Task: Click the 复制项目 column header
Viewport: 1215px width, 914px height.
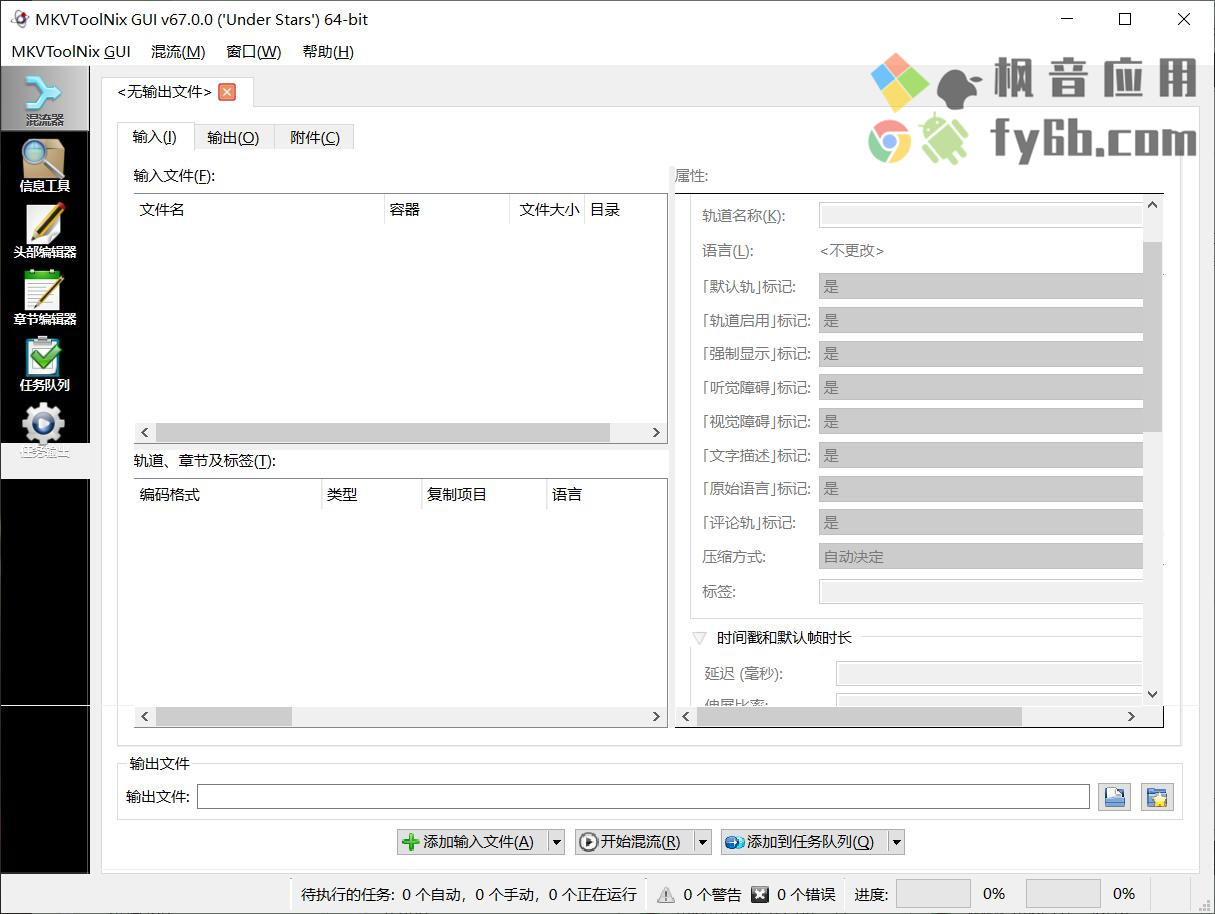Action: tap(484, 495)
